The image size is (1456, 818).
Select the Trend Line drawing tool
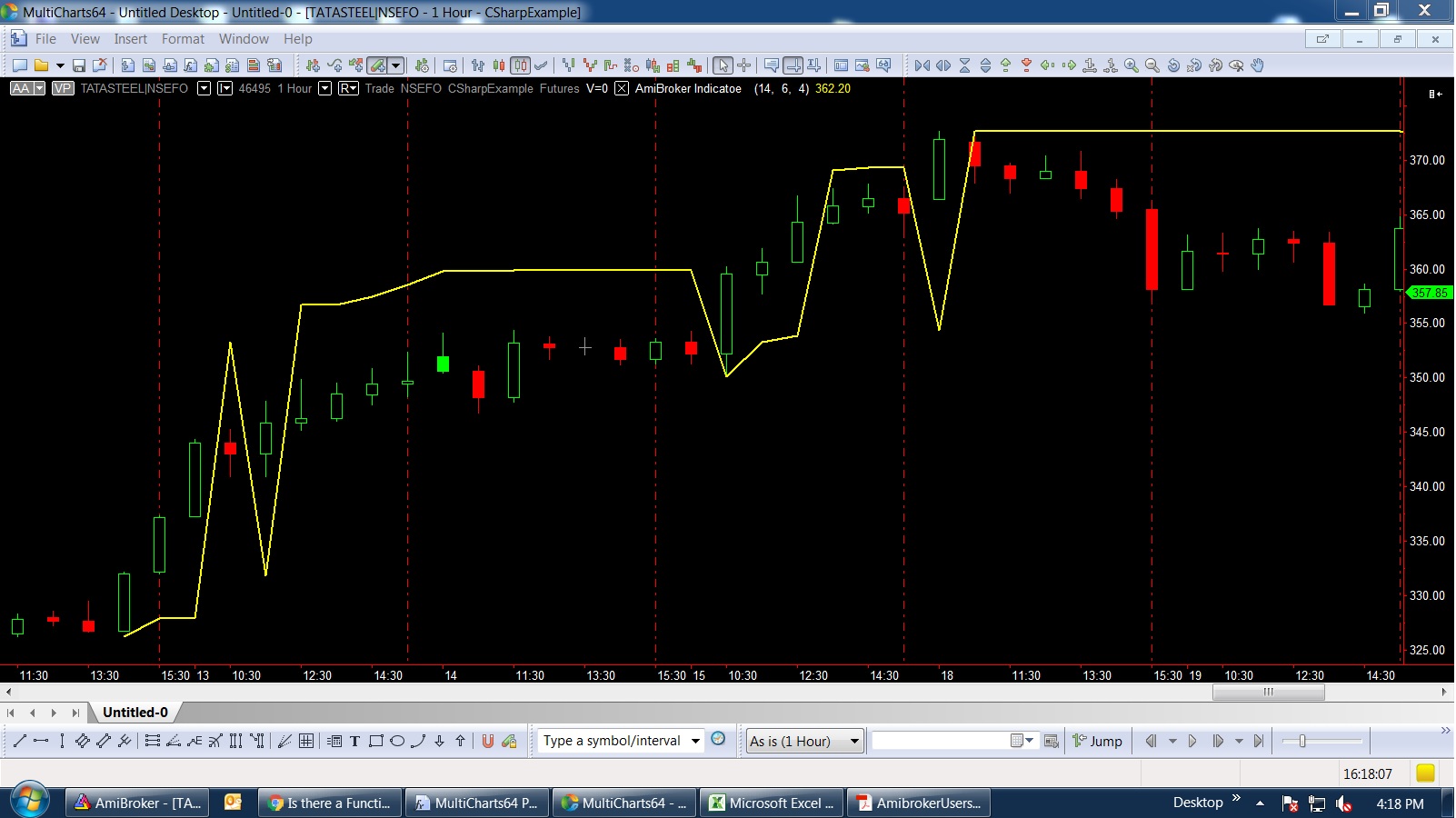[x=19, y=742]
